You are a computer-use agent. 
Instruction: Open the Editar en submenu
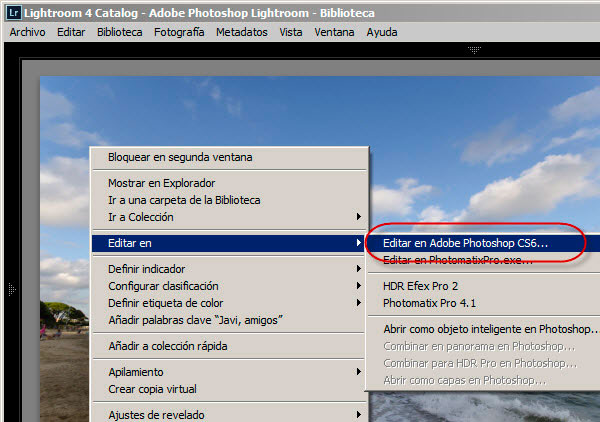point(228,243)
